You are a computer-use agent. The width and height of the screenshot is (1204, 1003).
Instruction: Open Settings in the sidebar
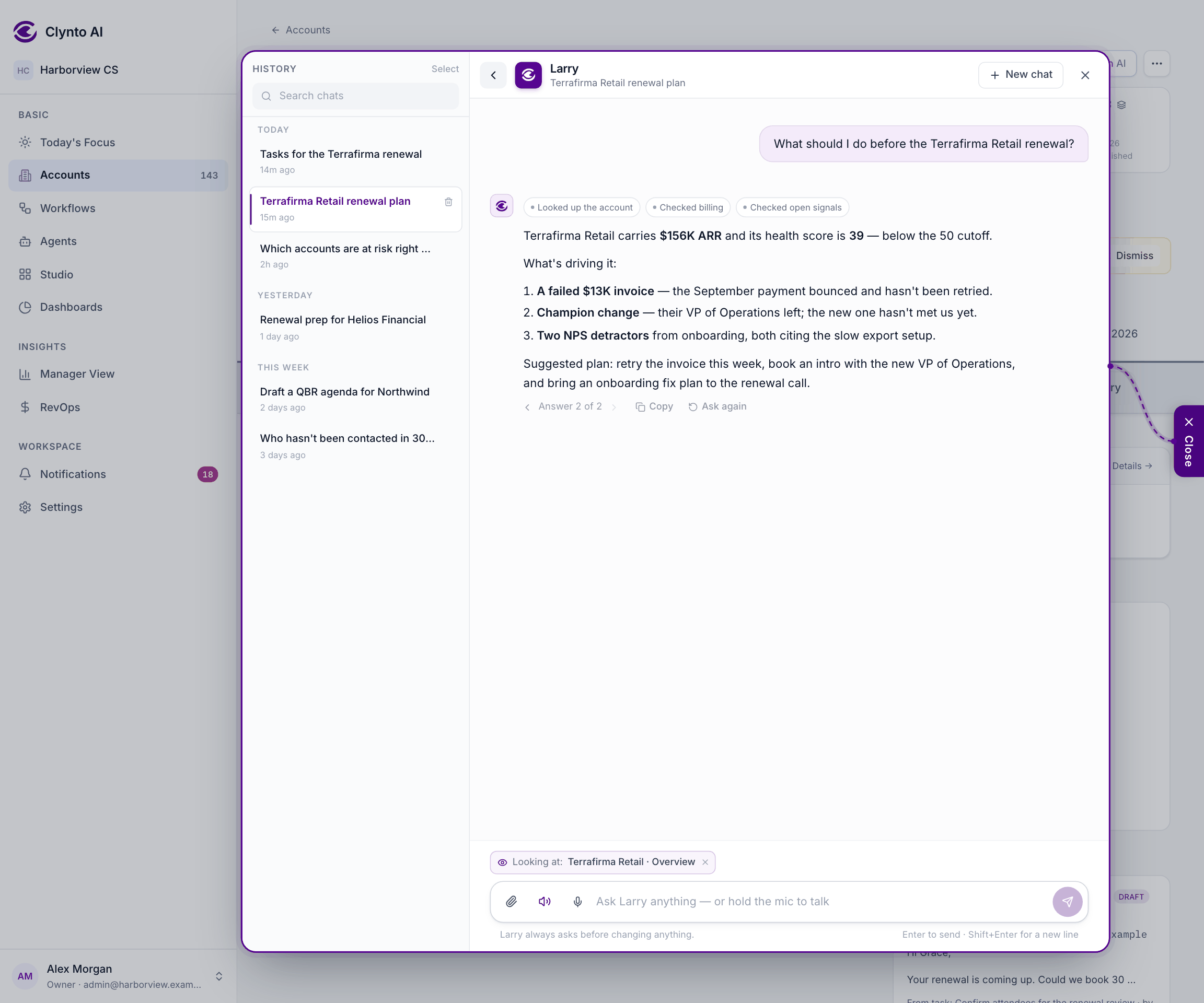pyautogui.click(x=118, y=507)
